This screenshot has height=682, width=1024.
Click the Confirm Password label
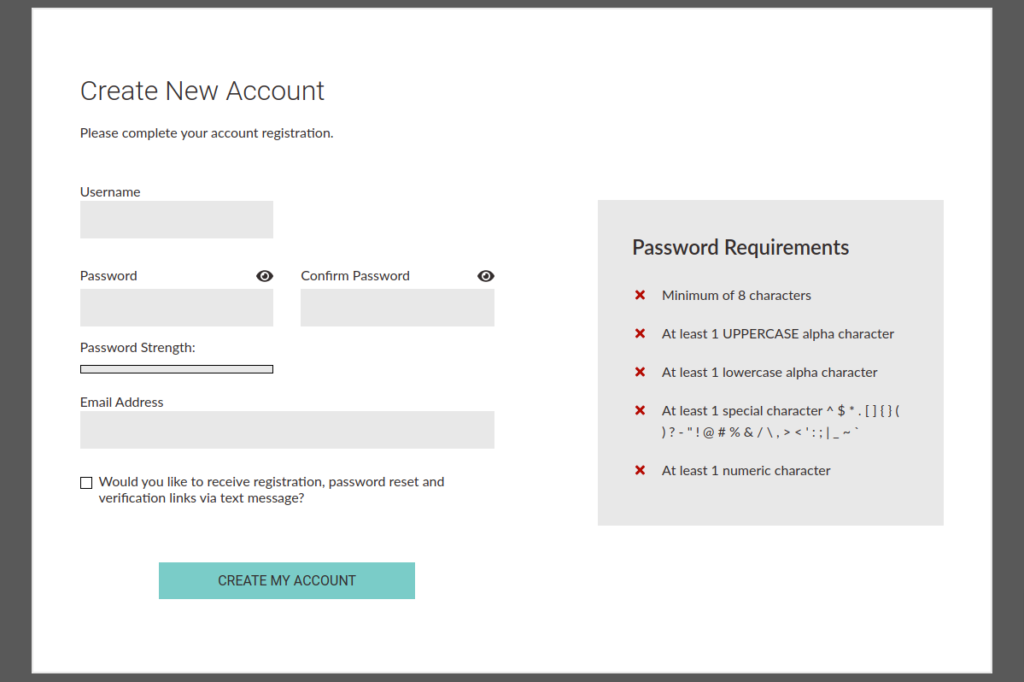355,275
